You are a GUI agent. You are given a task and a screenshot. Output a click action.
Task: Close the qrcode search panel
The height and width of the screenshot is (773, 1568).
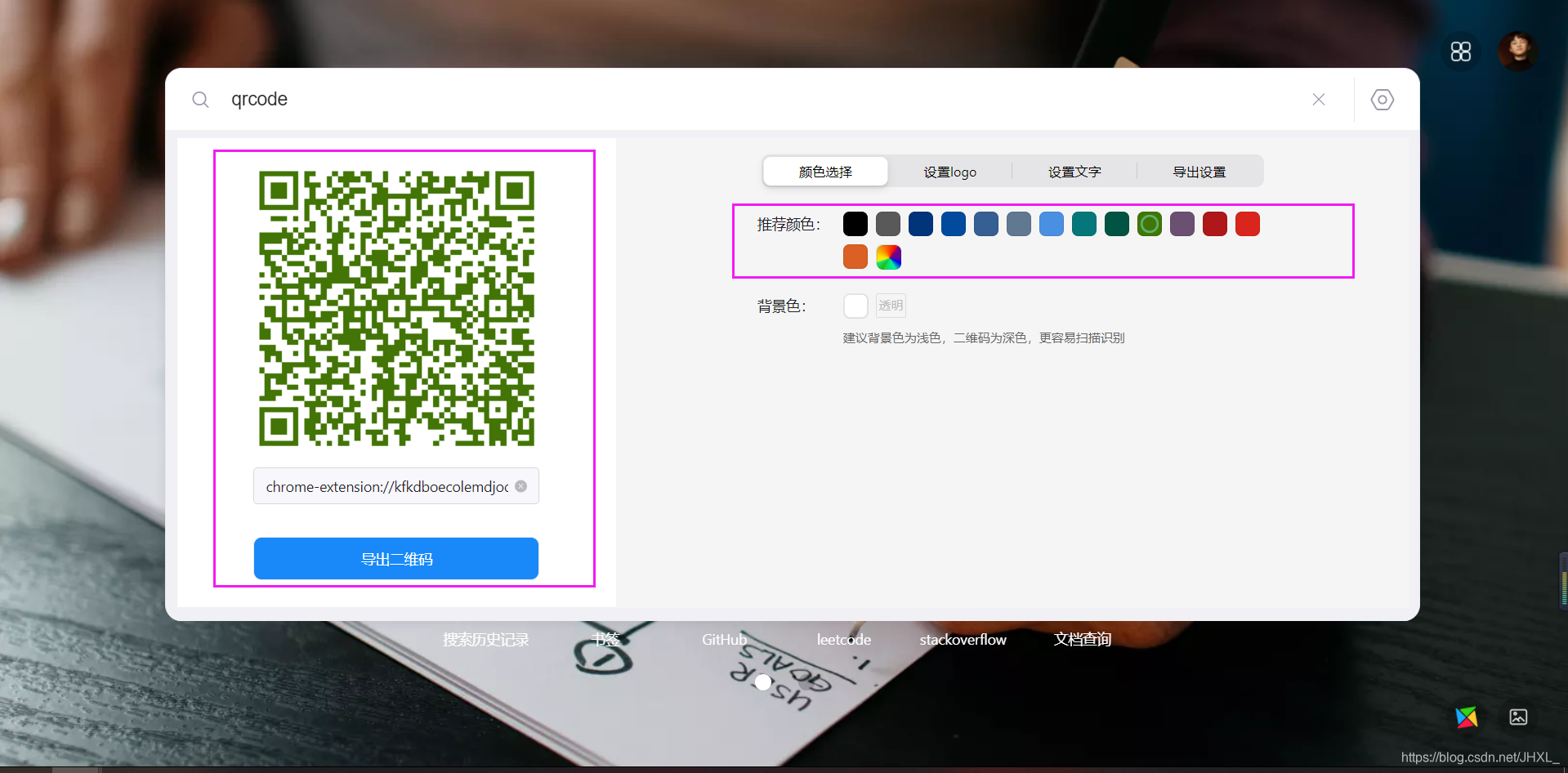(x=1318, y=99)
